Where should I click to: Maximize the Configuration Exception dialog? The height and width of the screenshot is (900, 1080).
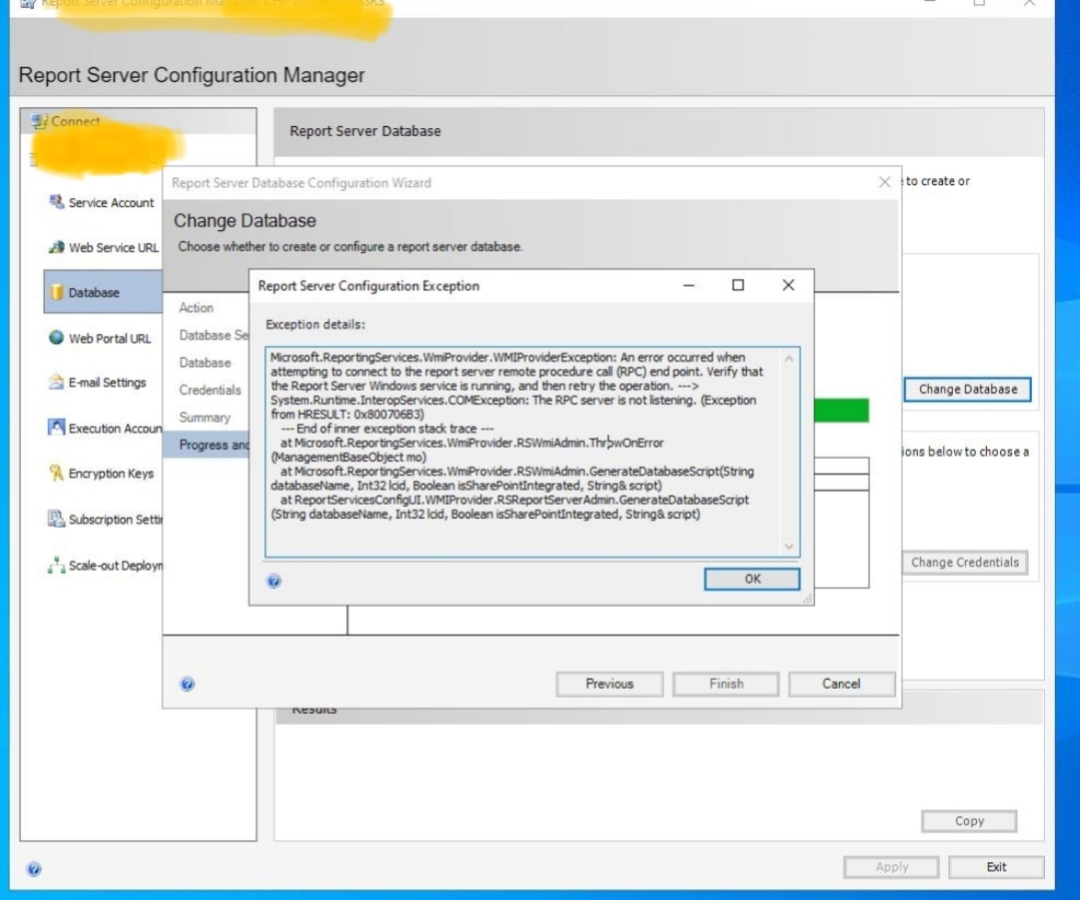point(738,285)
